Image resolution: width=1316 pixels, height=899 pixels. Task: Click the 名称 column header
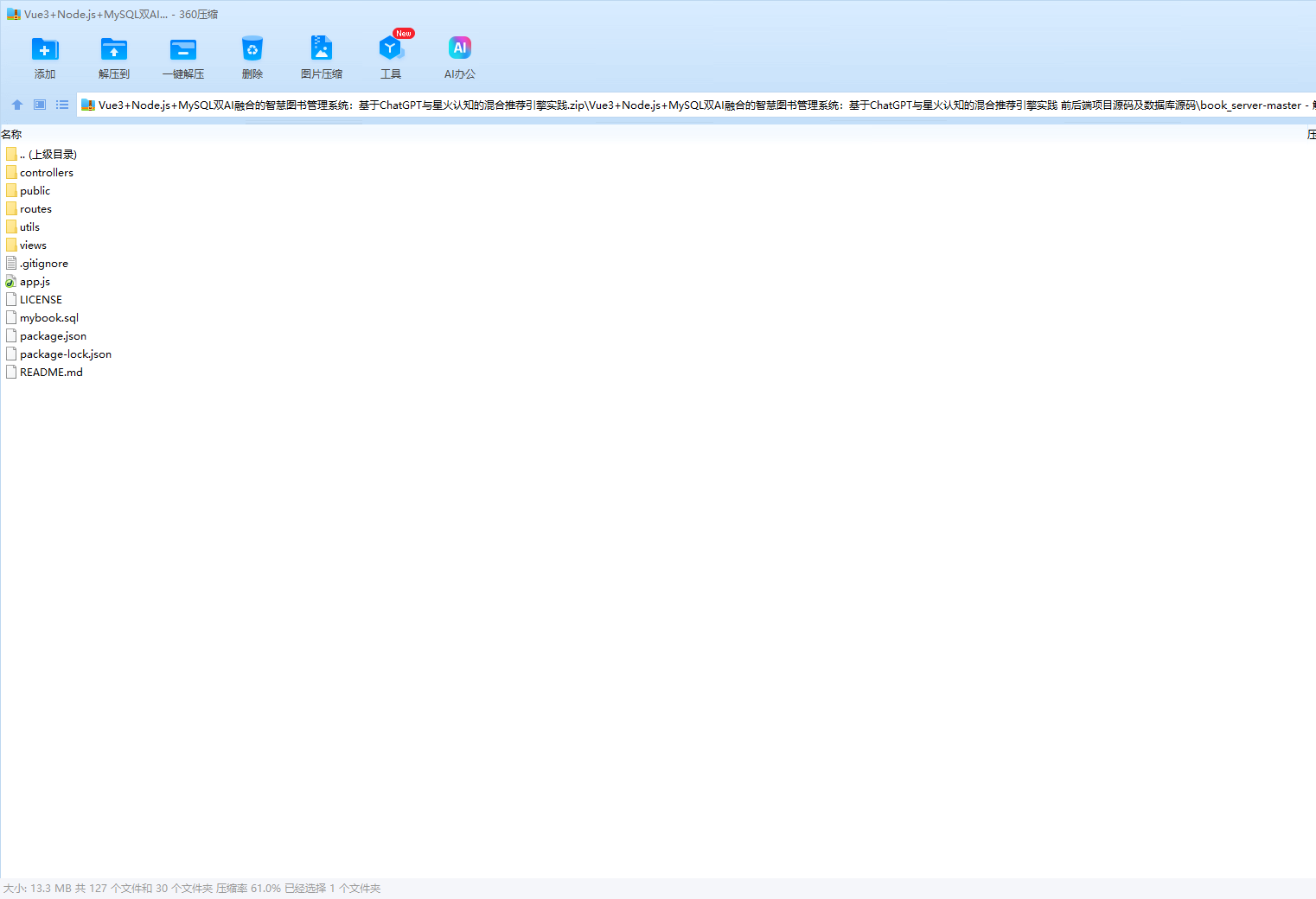(x=11, y=134)
